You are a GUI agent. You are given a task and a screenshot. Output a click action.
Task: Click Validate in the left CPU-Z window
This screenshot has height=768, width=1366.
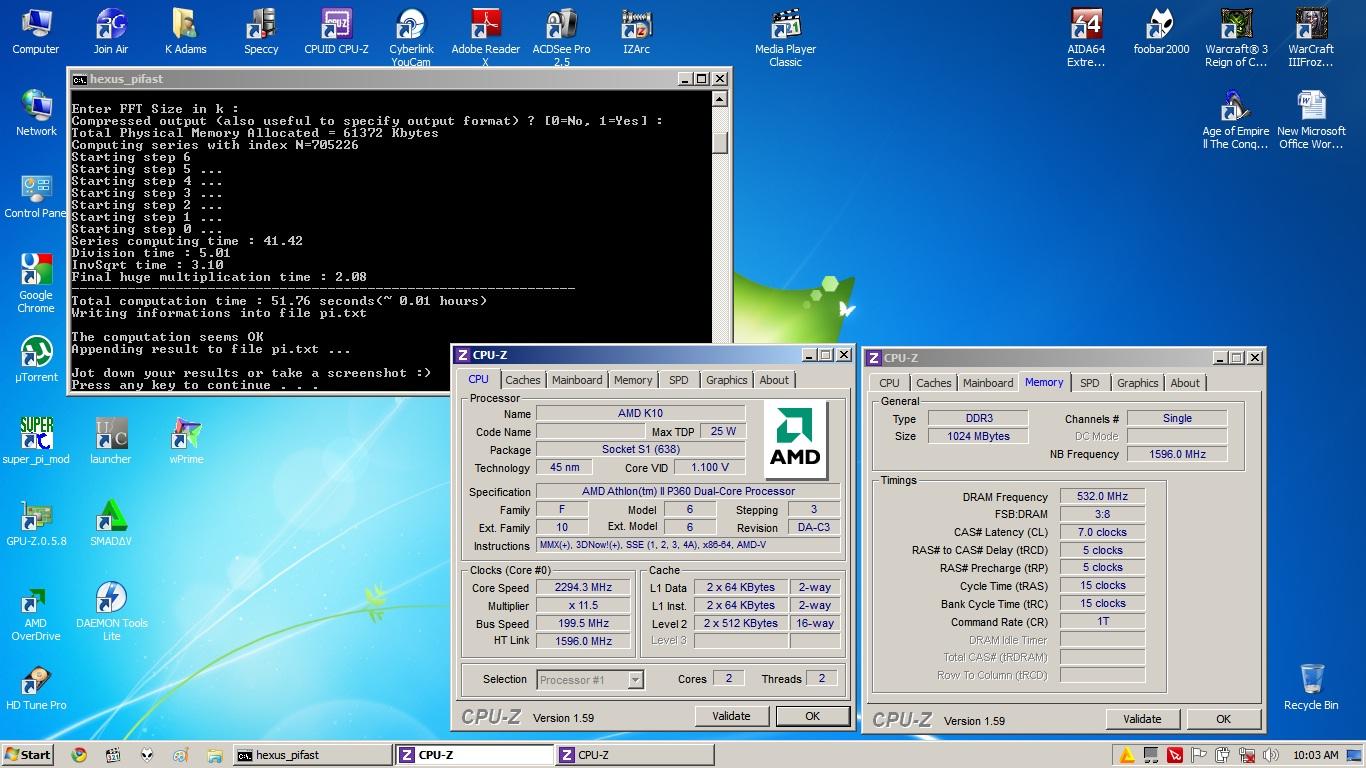pyautogui.click(x=731, y=716)
